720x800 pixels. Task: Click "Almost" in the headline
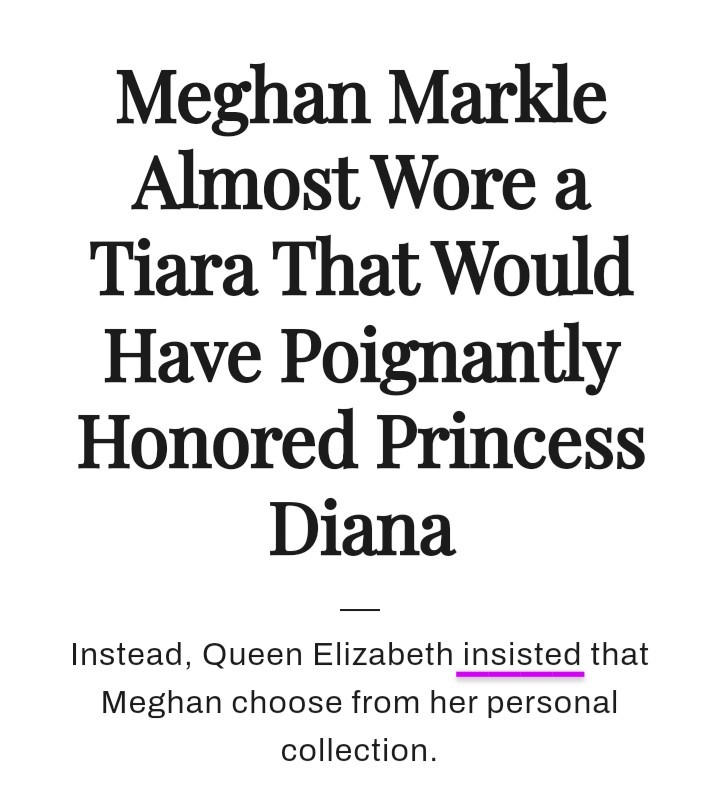coord(244,181)
